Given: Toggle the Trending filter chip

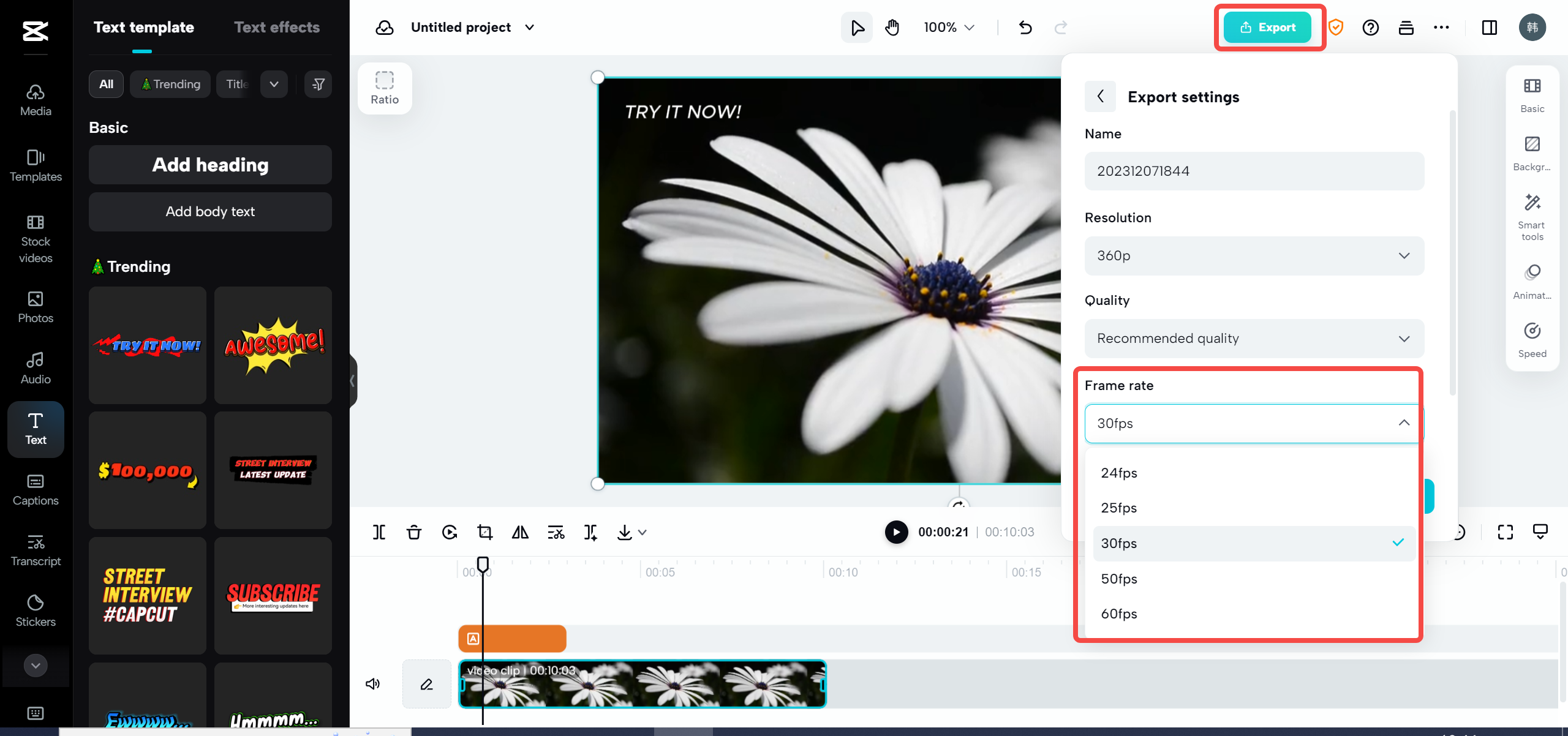Looking at the screenshot, I should [170, 84].
